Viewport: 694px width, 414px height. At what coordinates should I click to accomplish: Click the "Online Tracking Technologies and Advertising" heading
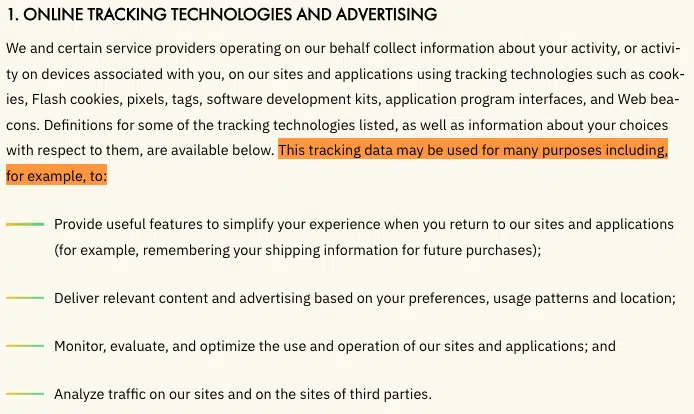(x=221, y=15)
